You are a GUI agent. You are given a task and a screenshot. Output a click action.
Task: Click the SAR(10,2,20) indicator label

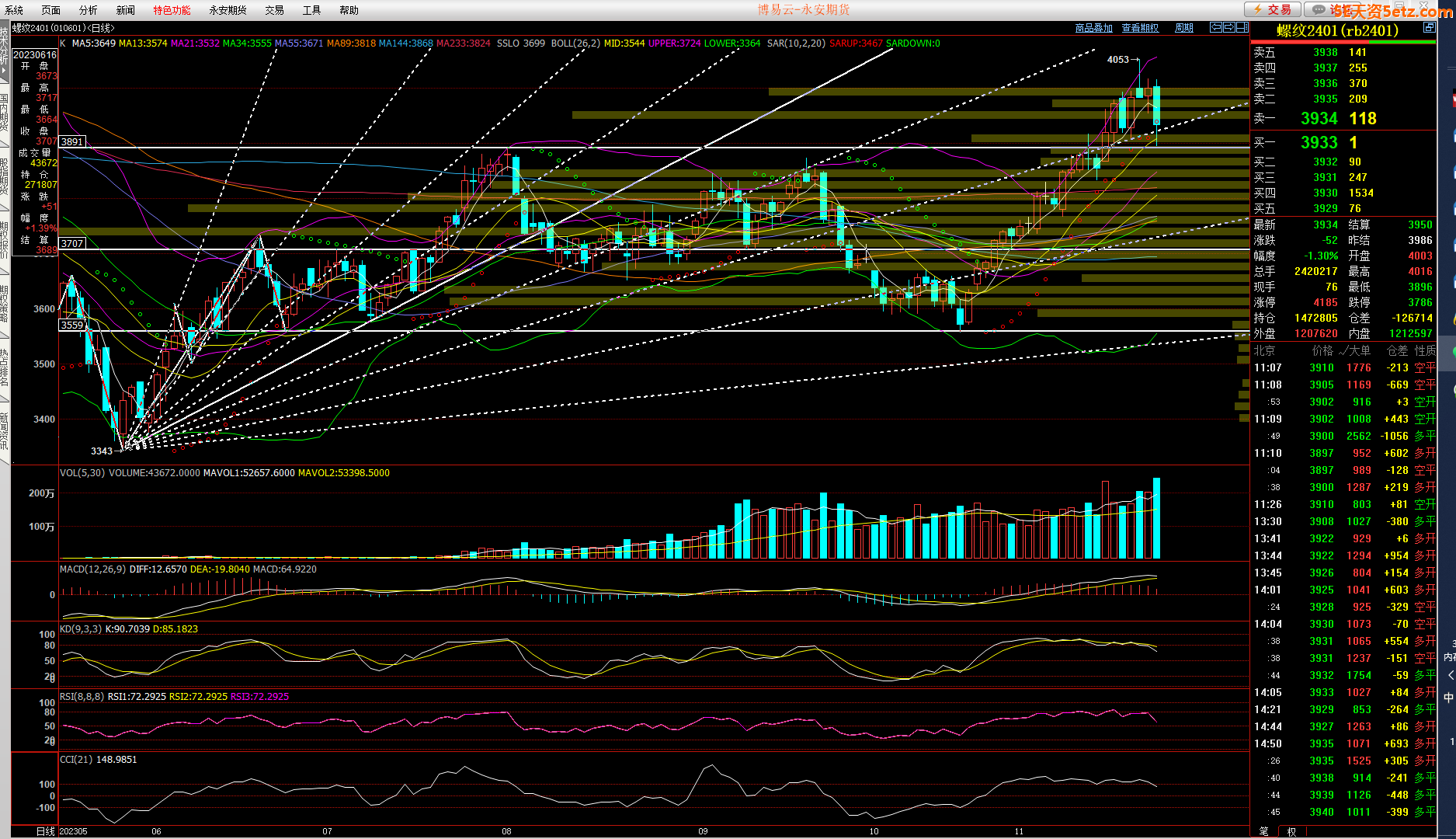(x=796, y=44)
